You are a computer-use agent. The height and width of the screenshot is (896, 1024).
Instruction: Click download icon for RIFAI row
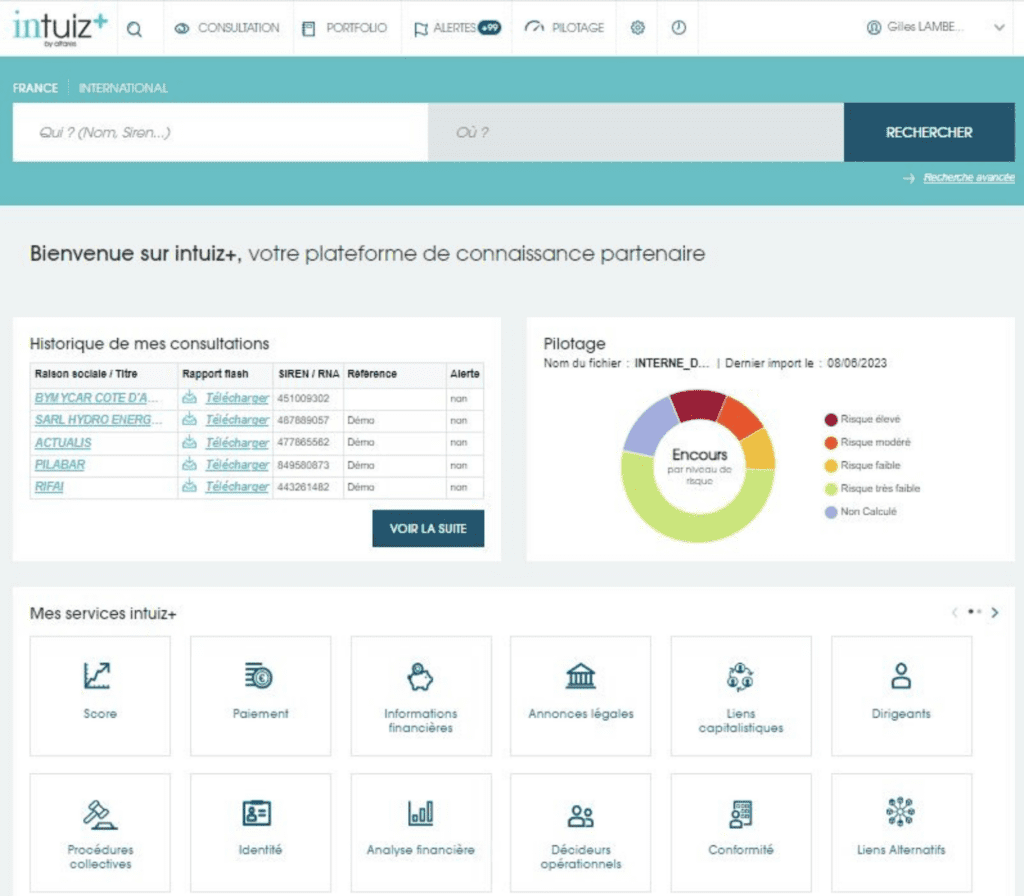[189, 486]
